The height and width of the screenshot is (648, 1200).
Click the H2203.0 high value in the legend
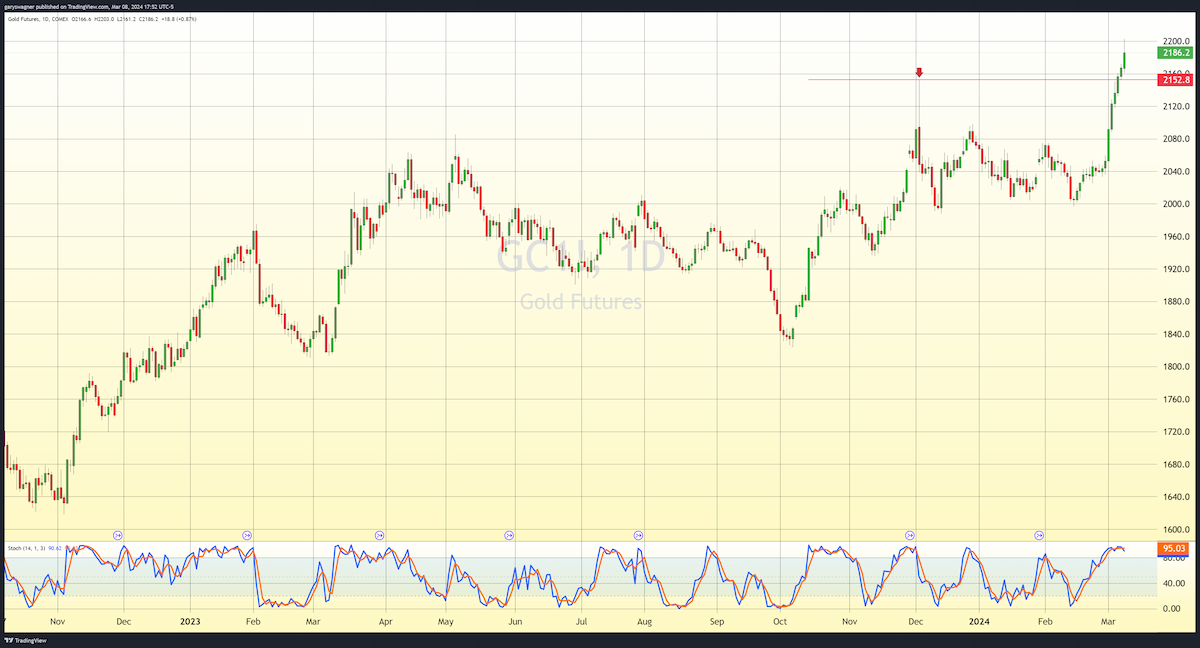tap(104, 19)
